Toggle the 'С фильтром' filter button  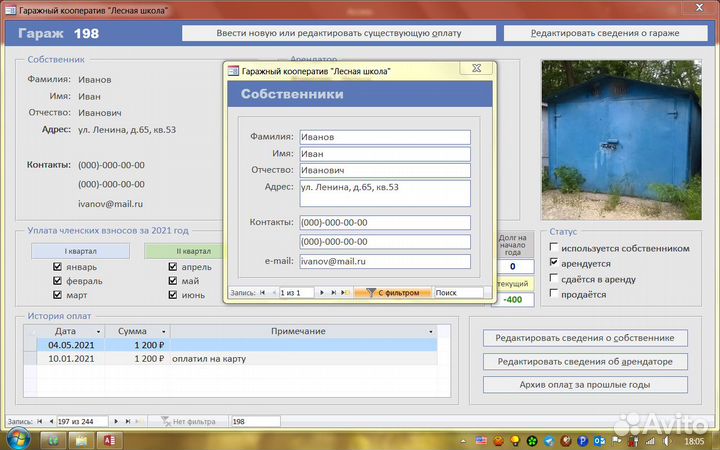pos(393,293)
